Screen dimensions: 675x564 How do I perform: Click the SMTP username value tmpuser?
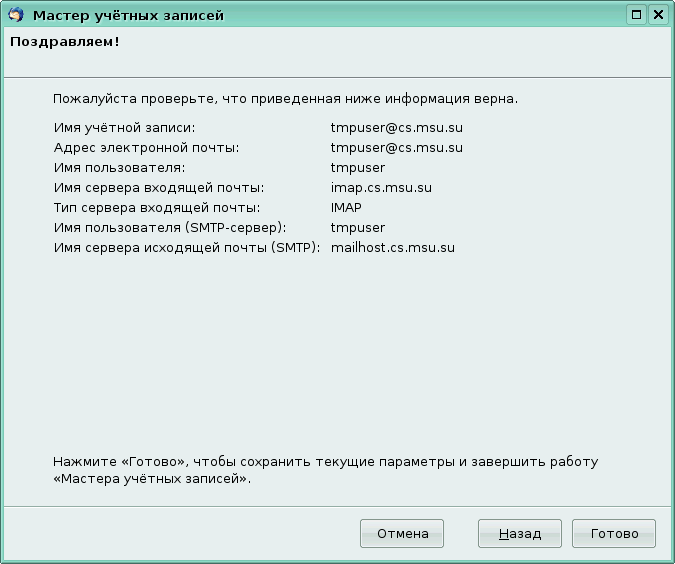(x=357, y=228)
